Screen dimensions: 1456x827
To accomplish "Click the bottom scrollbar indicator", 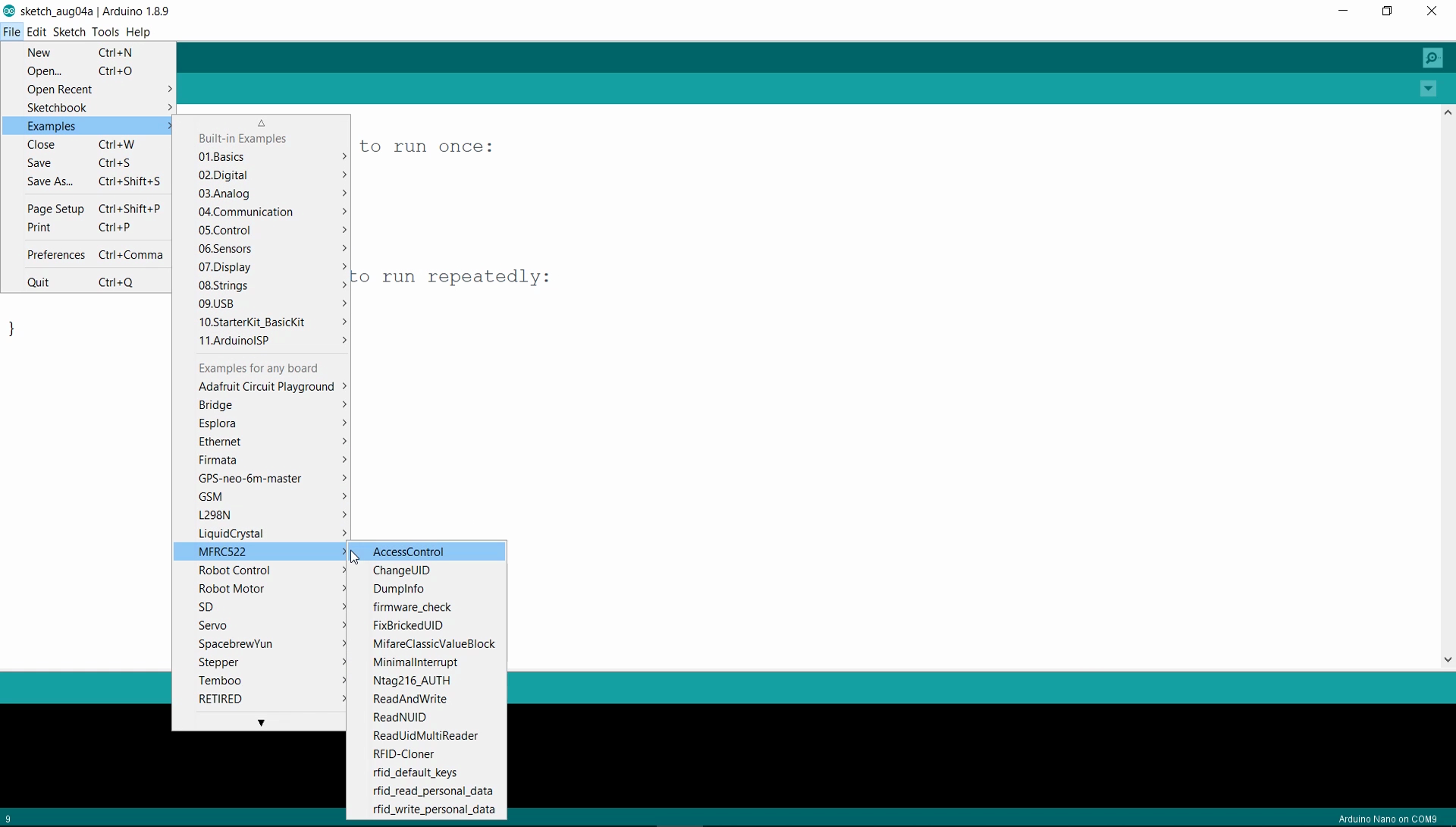I will click(x=261, y=721).
